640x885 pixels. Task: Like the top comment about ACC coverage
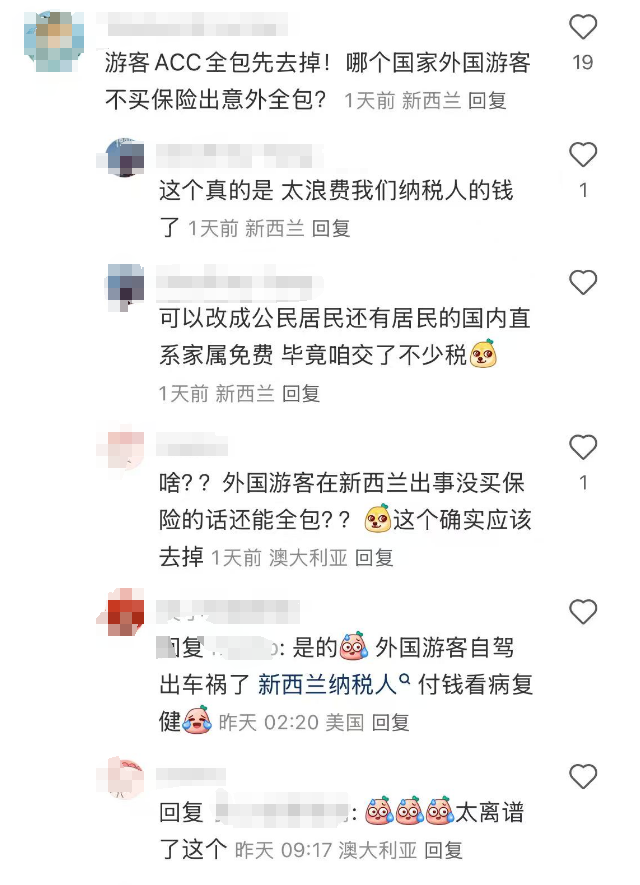583,27
